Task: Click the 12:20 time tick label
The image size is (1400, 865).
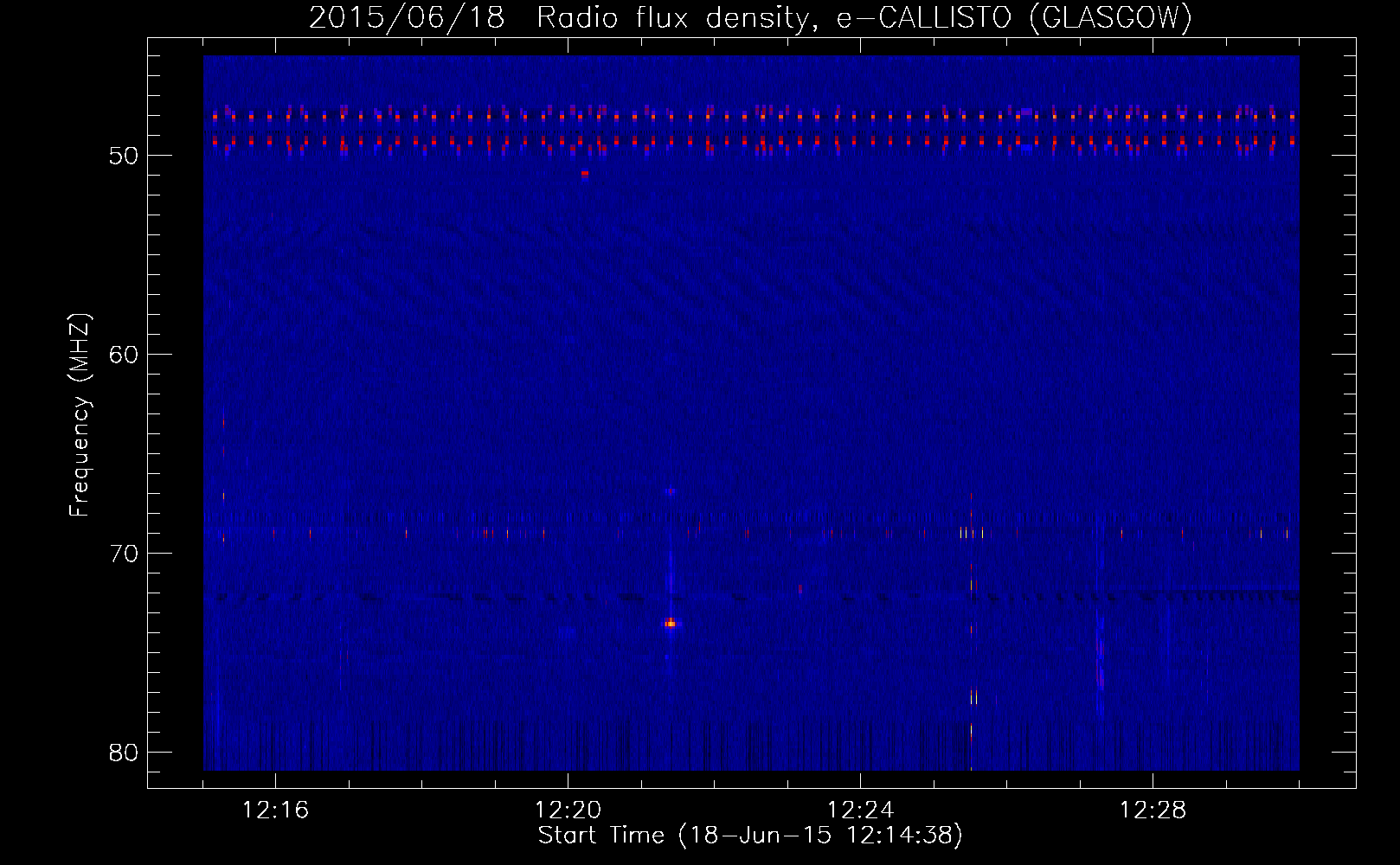Action: 568,811
